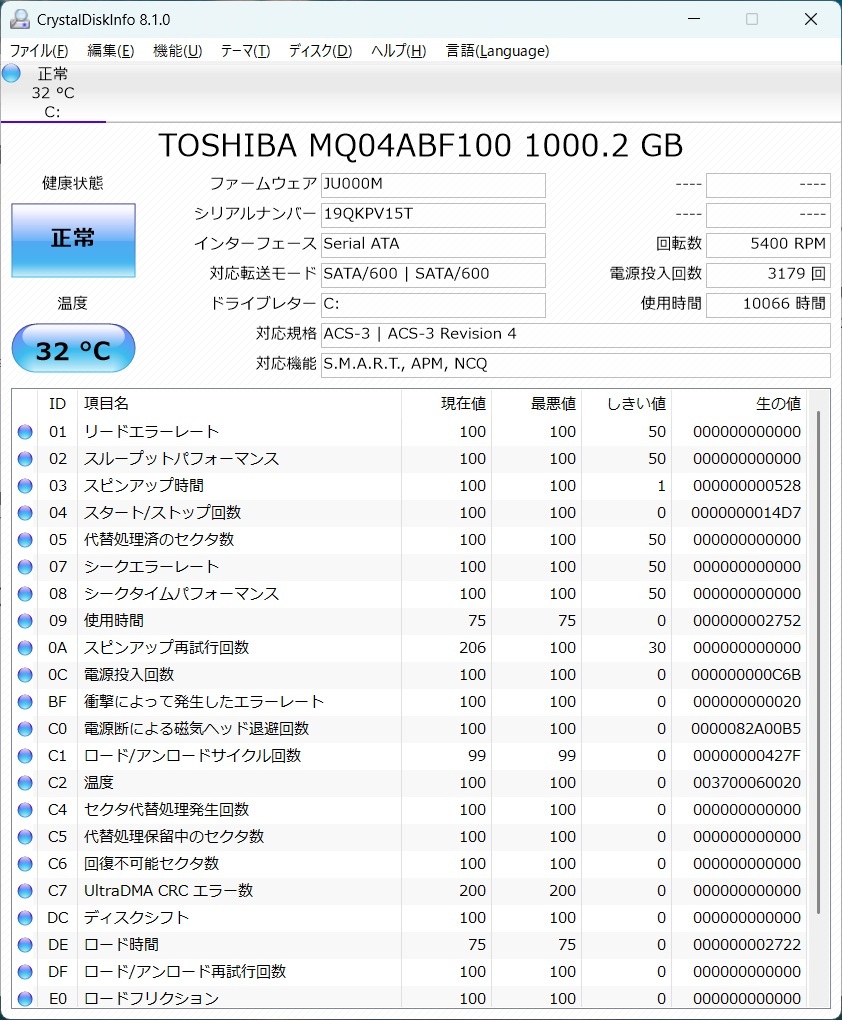
Task: Click the 項目名 column header
Action: (239, 403)
